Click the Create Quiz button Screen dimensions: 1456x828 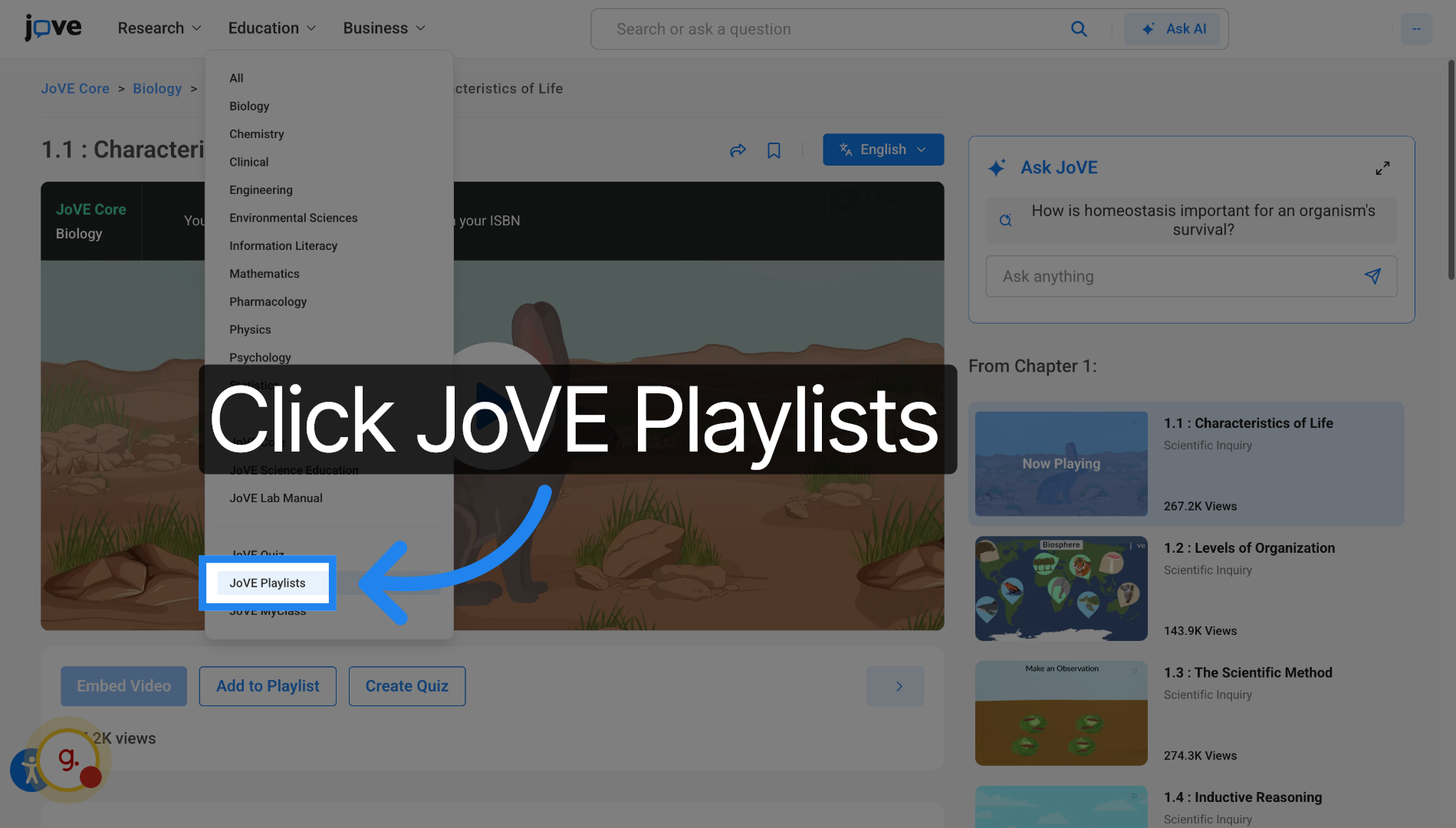point(406,685)
